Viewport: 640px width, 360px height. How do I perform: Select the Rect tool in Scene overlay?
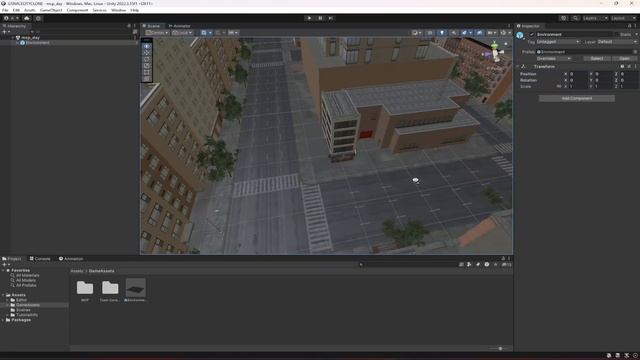click(147, 72)
